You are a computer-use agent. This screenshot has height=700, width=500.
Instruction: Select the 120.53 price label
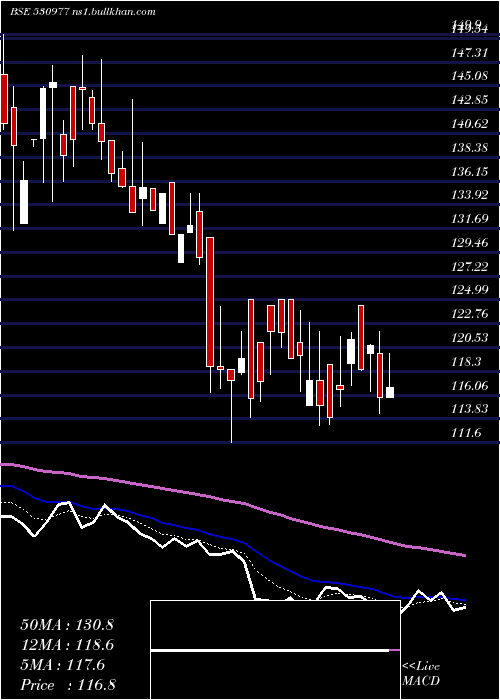469,338
